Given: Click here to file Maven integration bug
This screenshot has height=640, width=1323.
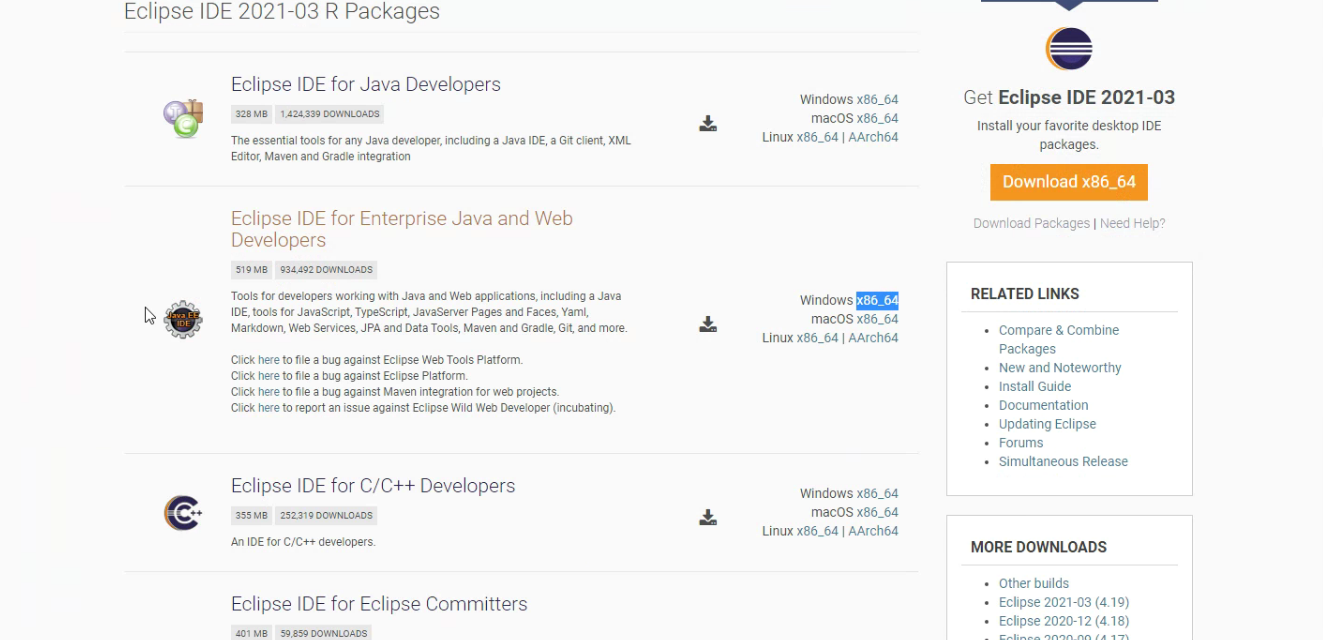Looking at the screenshot, I should click(269, 392).
